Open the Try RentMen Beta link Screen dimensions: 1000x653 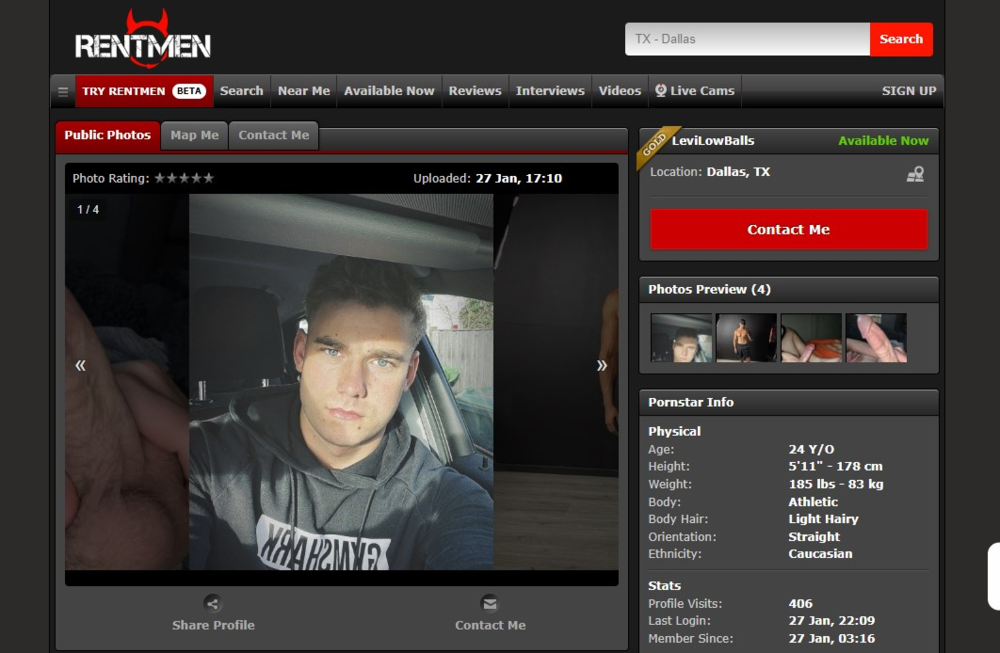pyautogui.click(x=143, y=91)
